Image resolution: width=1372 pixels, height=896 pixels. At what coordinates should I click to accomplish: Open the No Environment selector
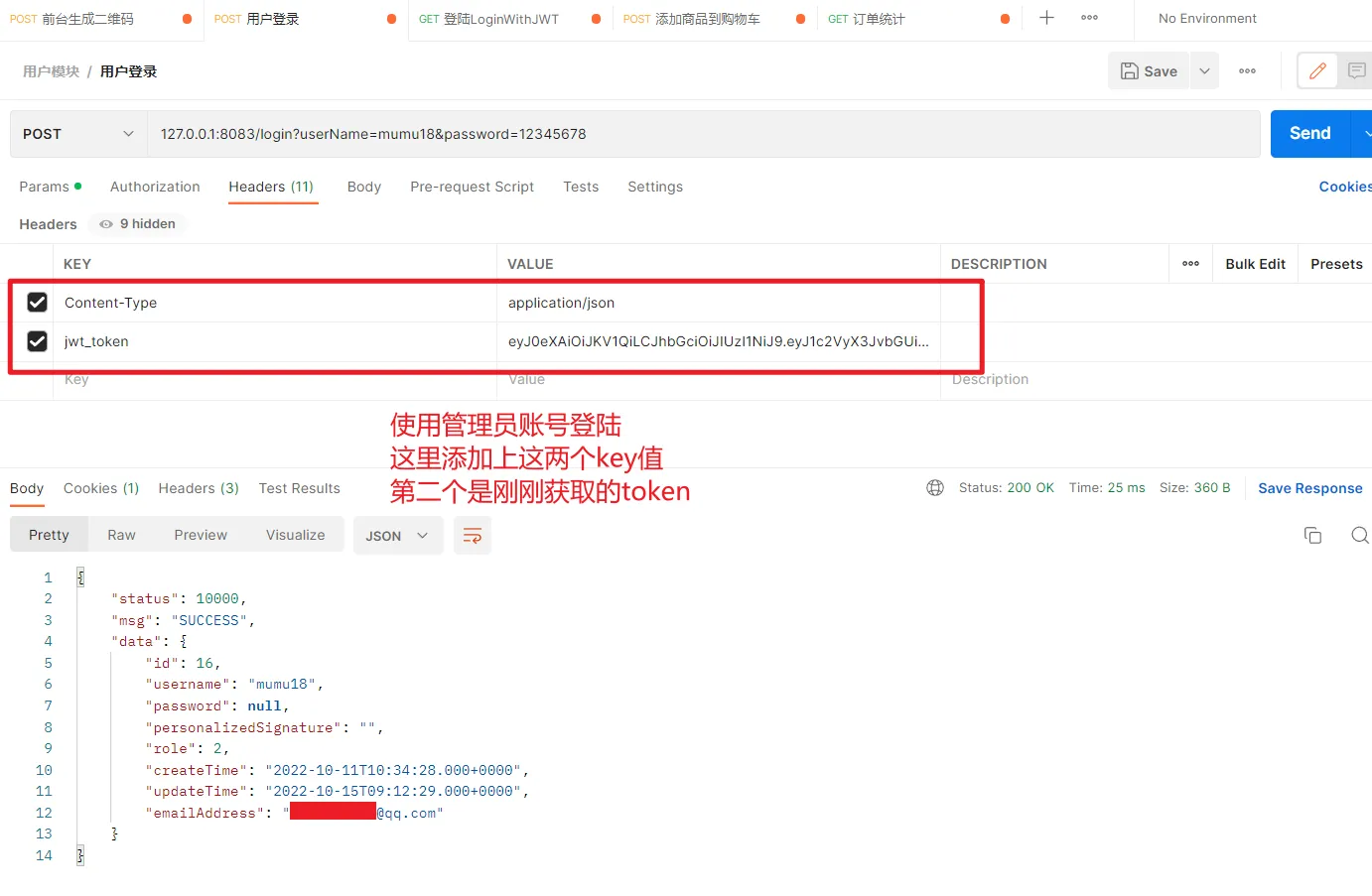1207,19
